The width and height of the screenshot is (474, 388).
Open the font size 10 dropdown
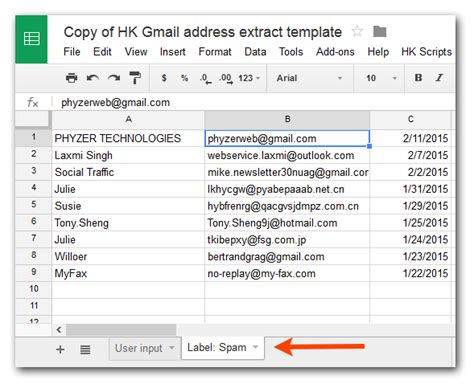tap(381, 78)
